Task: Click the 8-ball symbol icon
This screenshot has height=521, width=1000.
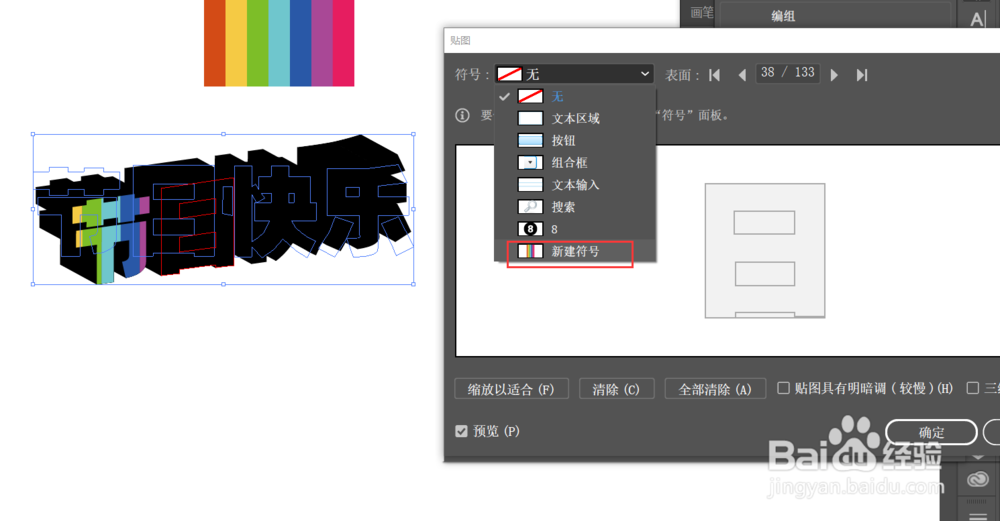Action: click(530, 229)
